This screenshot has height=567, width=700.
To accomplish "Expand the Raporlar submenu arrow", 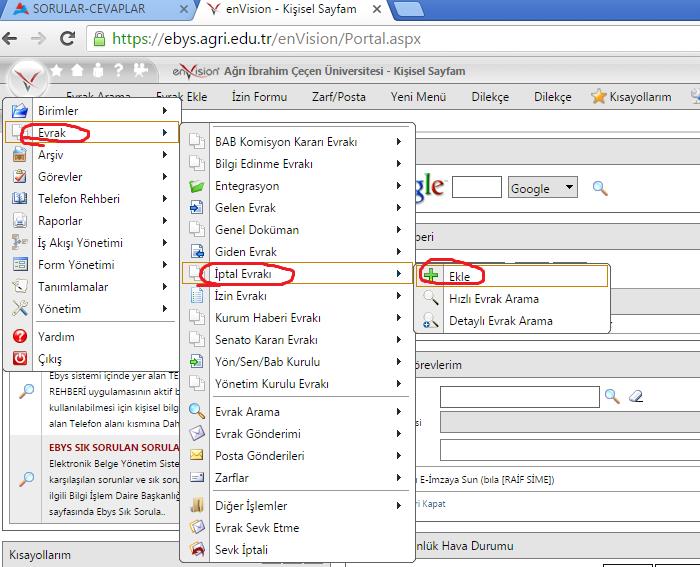I will pos(164,221).
